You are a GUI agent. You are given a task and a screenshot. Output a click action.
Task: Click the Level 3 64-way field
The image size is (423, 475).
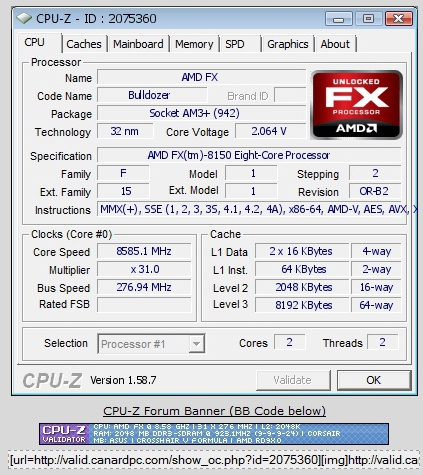(x=376, y=305)
